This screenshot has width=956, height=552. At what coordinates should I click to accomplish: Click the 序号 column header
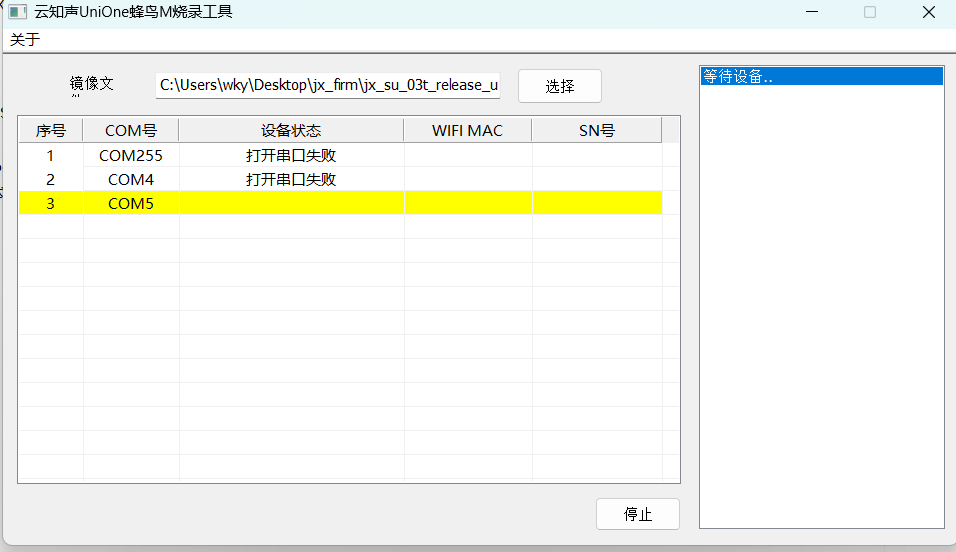coord(51,131)
